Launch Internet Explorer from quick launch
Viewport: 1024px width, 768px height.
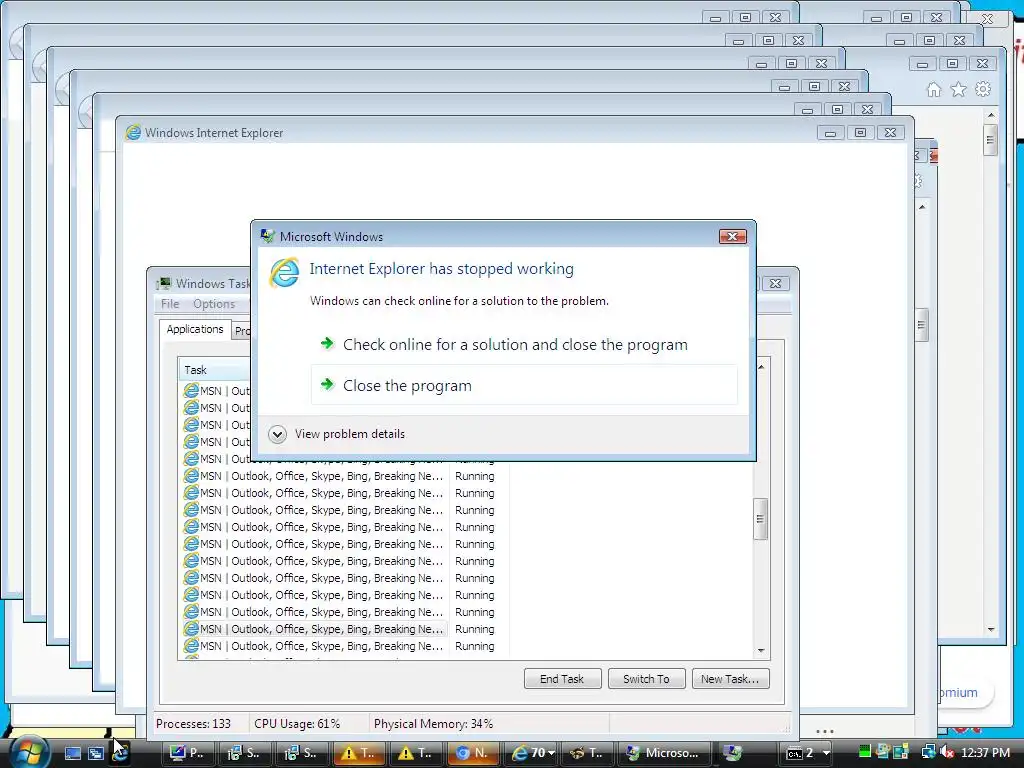120,753
